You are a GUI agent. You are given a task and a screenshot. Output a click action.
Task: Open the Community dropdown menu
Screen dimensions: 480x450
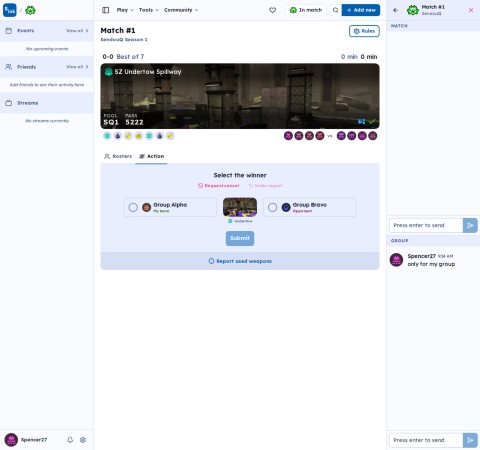[181, 10]
